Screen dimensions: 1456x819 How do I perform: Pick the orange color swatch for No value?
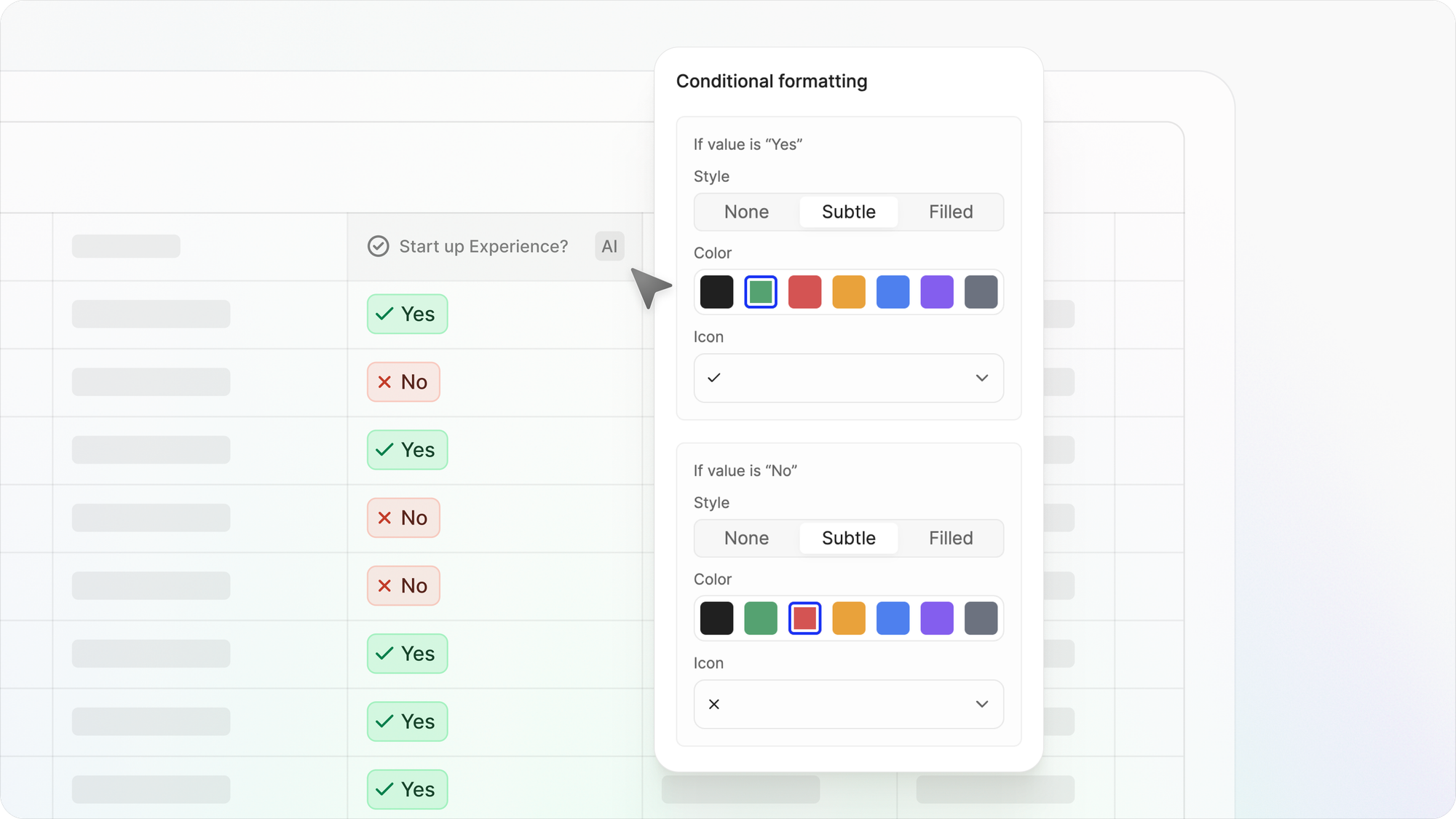tap(848, 618)
